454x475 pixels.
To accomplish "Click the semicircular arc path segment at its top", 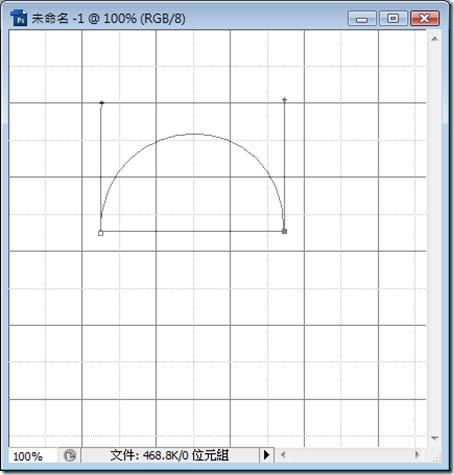I will click(193, 134).
